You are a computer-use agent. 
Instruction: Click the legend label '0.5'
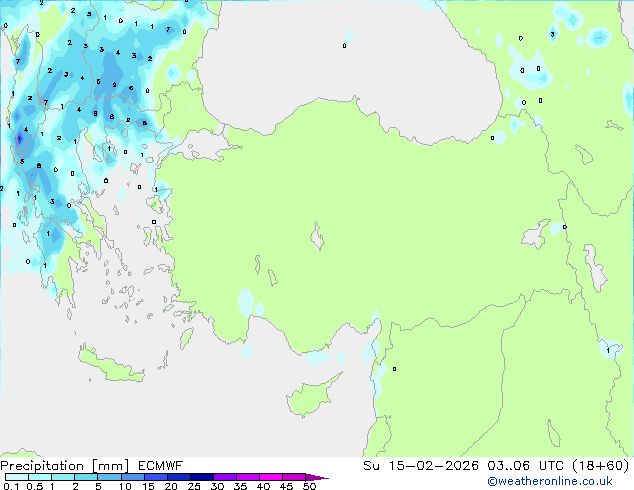click(34, 486)
